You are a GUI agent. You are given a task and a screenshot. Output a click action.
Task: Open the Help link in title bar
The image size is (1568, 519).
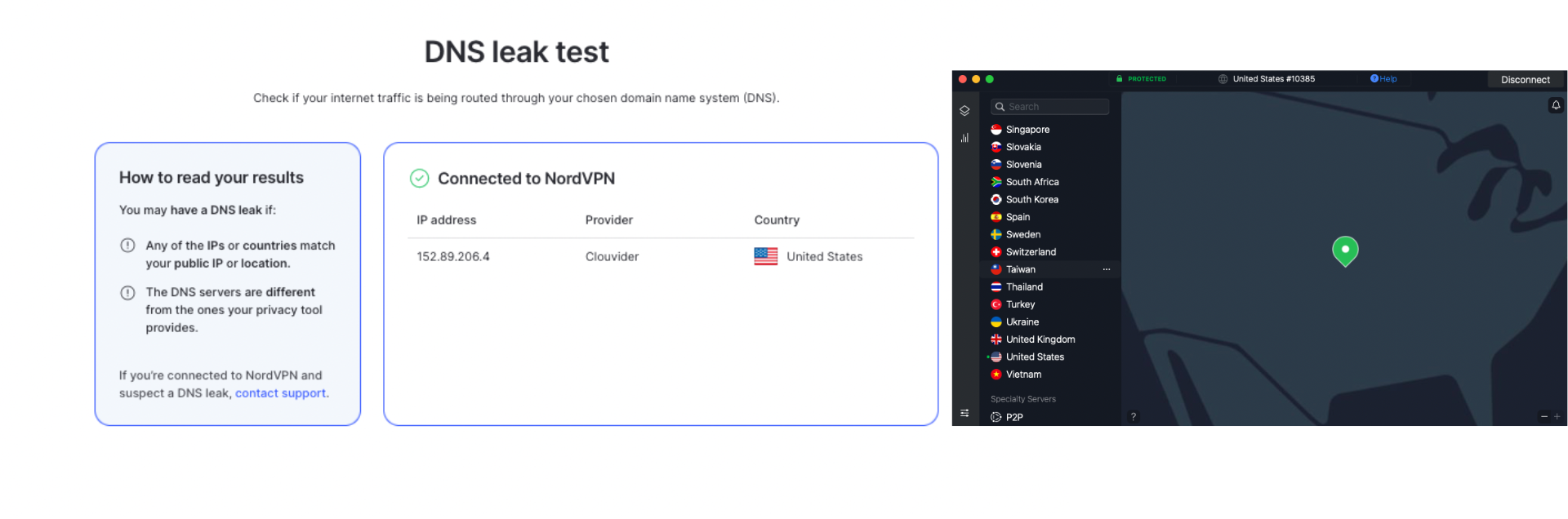click(x=1384, y=79)
